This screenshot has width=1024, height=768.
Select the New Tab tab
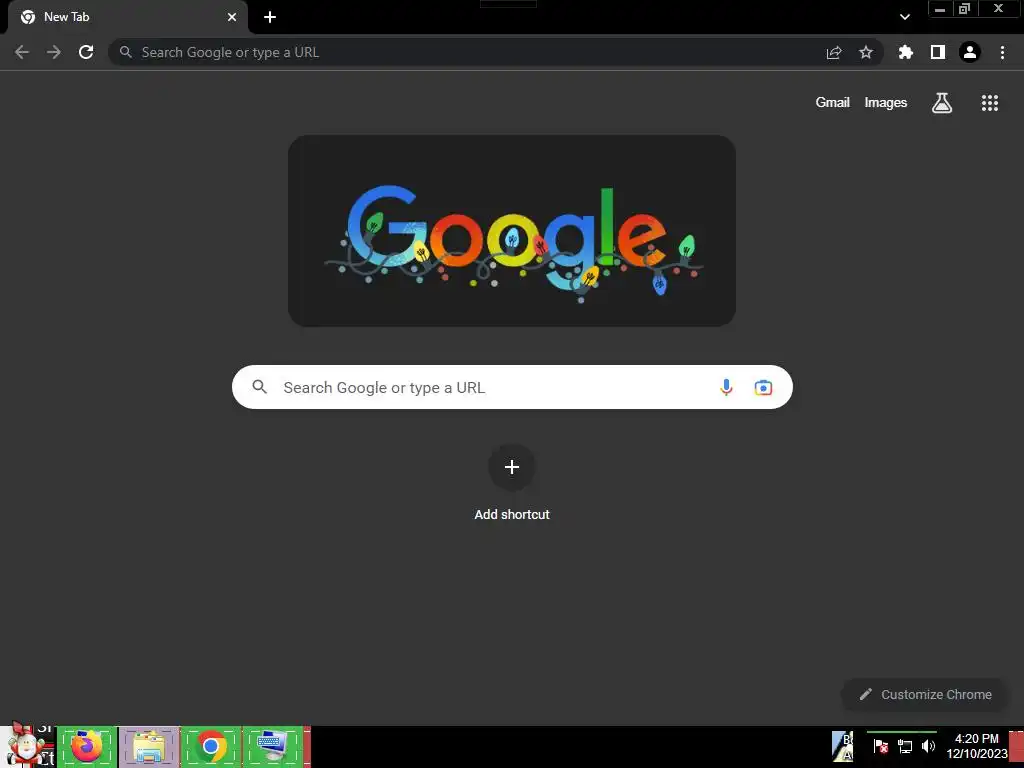127,17
